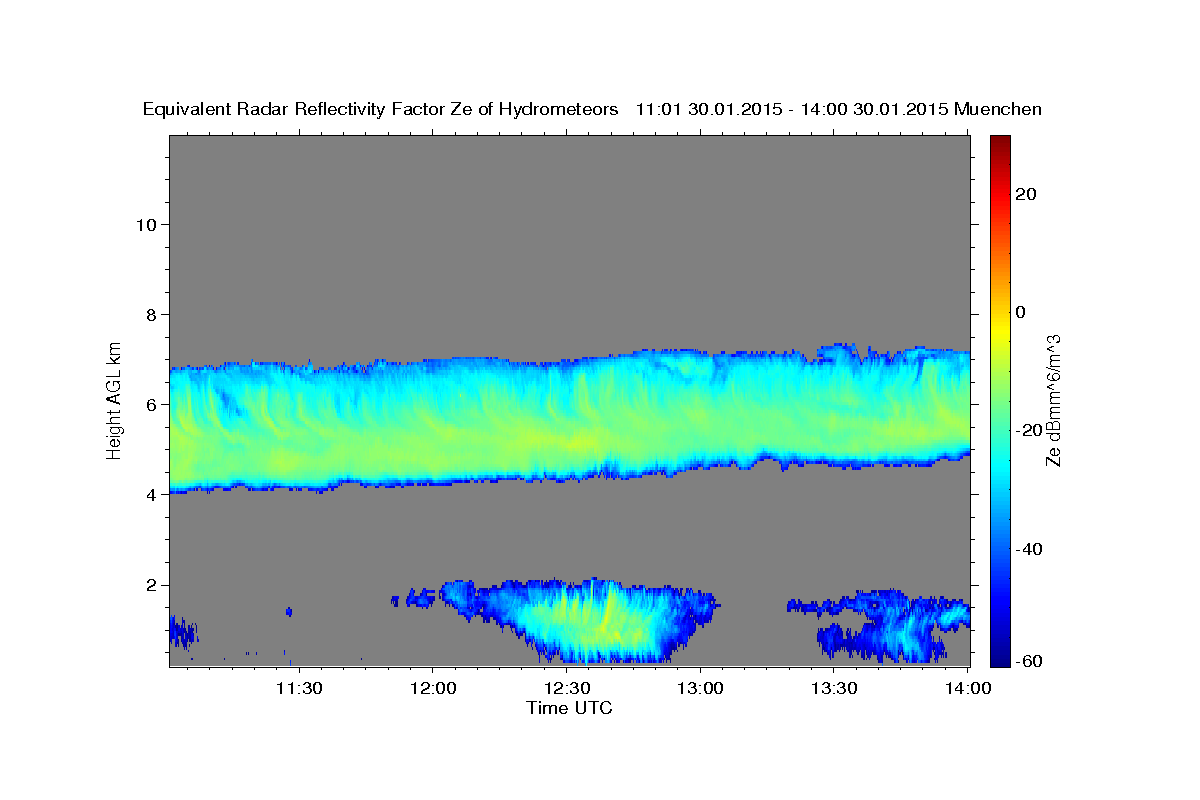1200x800 pixels.
Task: Click the dark red top of the colorbar
Action: (999, 143)
